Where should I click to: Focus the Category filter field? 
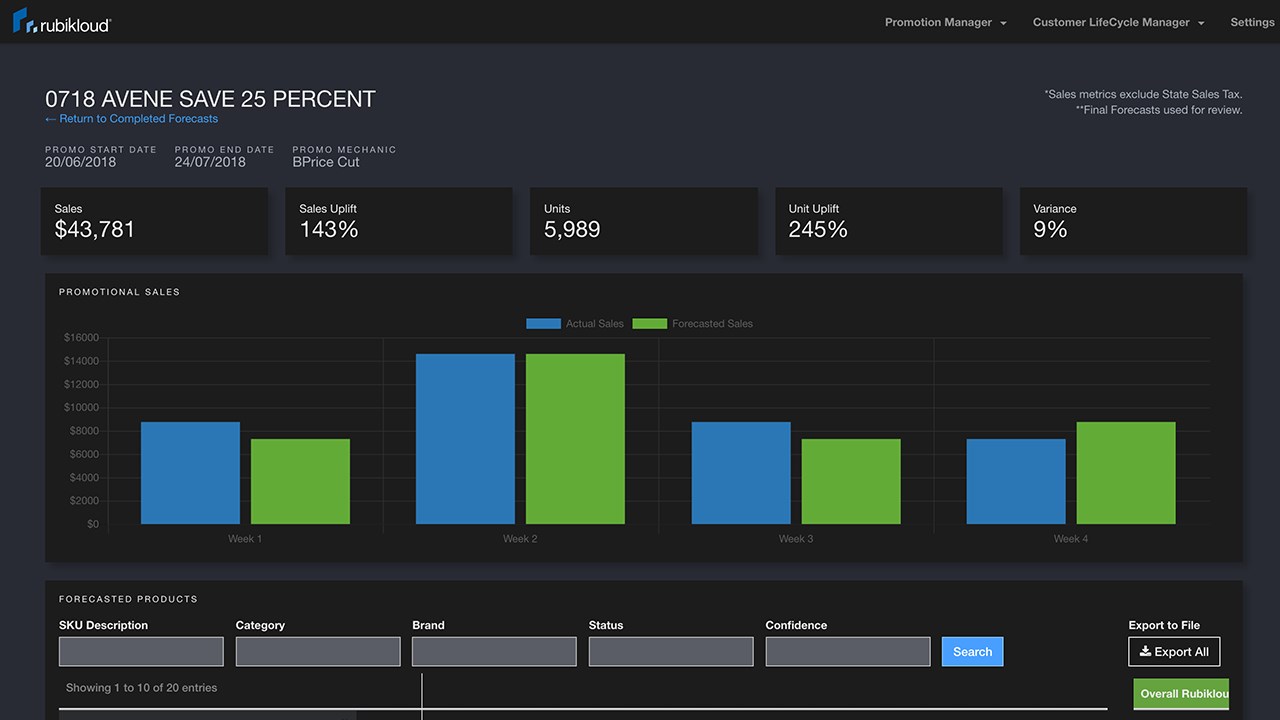coord(318,652)
